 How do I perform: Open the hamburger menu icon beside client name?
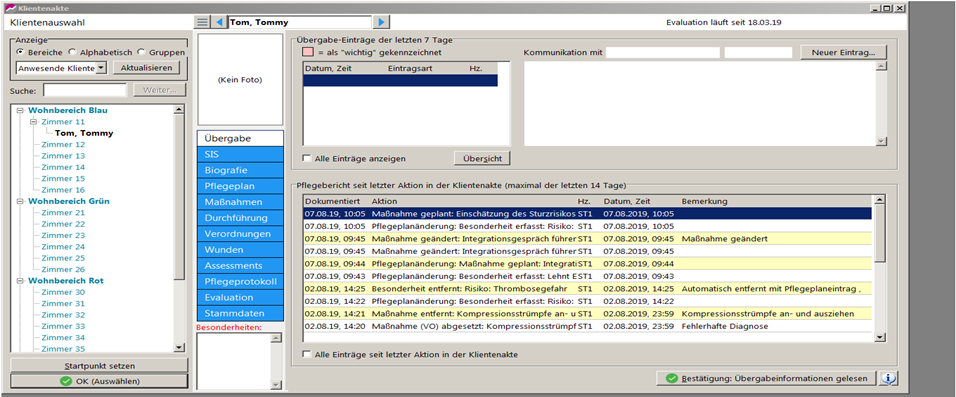pyautogui.click(x=203, y=23)
